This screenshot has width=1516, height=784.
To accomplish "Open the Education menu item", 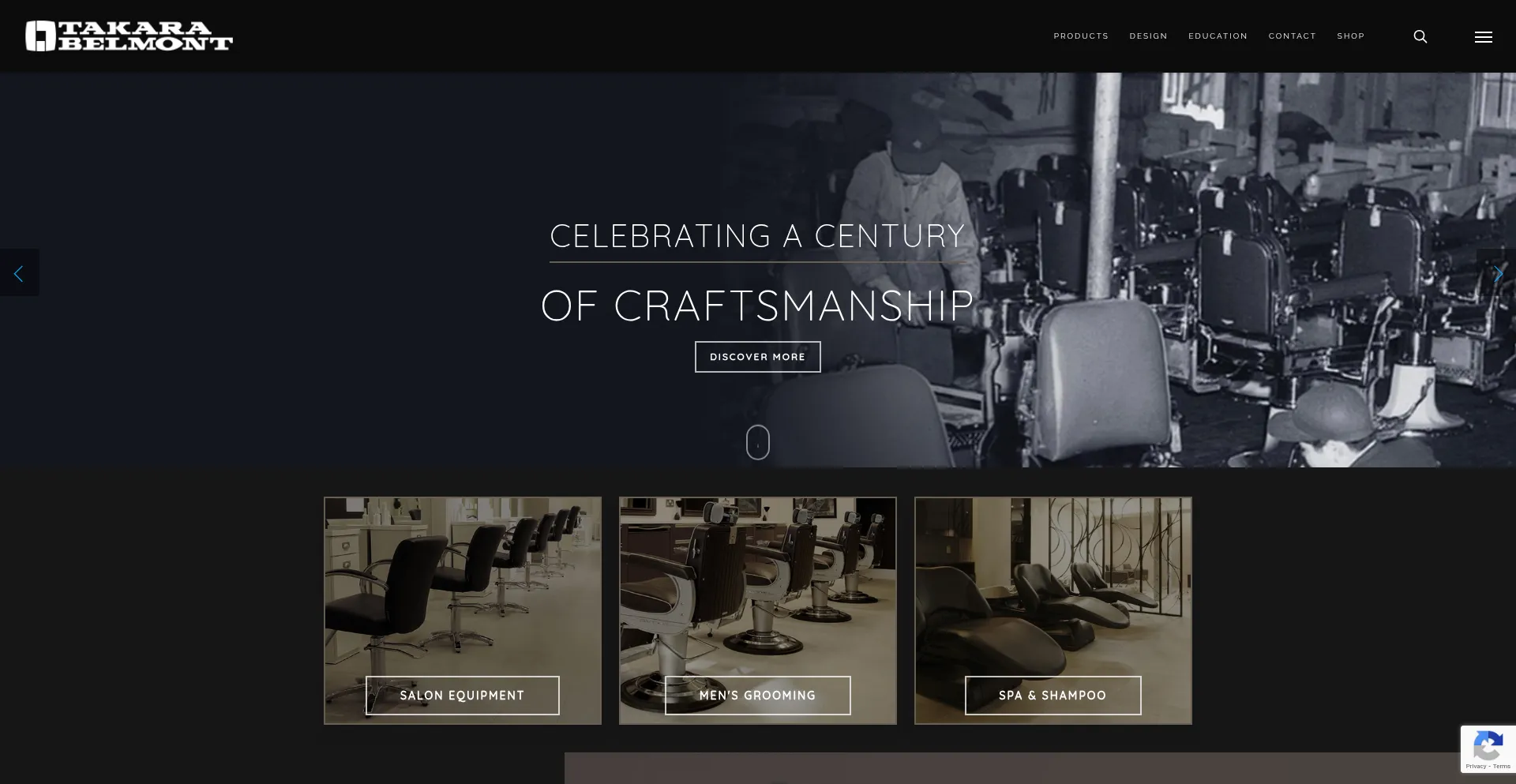I will click(x=1218, y=36).
